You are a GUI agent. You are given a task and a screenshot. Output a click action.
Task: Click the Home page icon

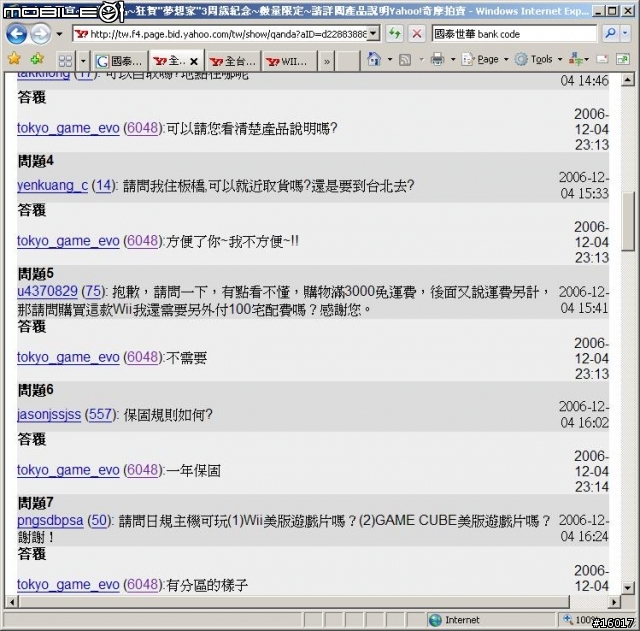pos(373,60)
